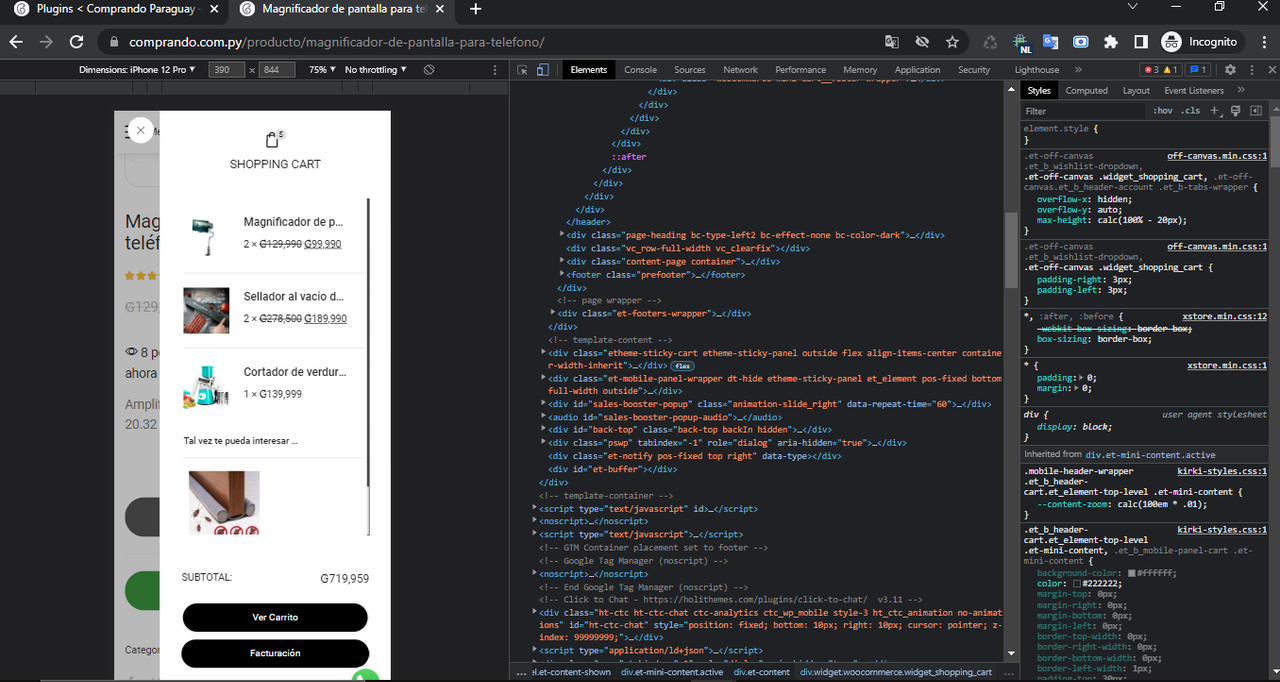Expand the et-footers-wrapper div node

(x=553, y=313)
